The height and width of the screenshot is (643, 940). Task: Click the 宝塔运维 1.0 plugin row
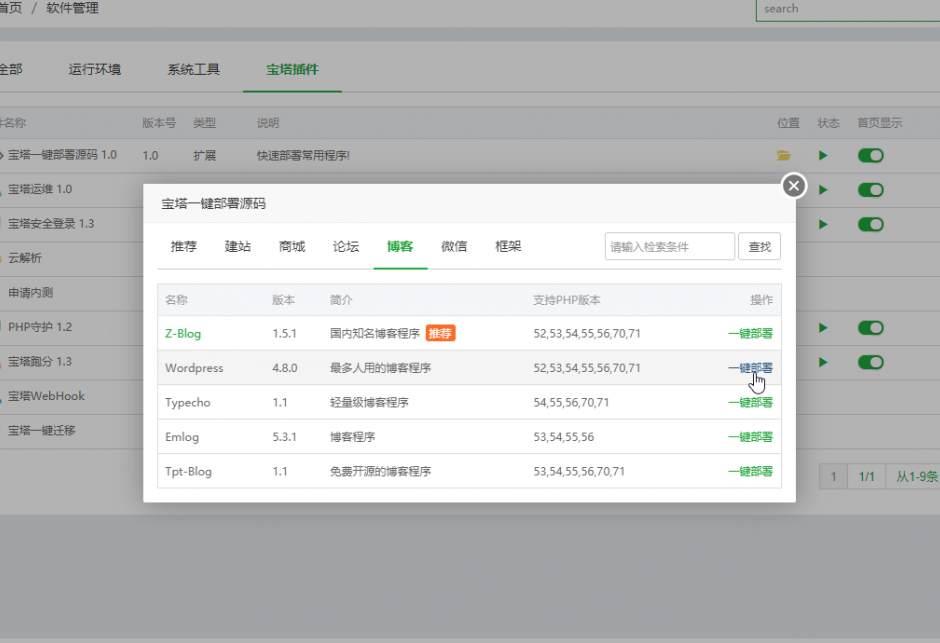coord(40,189)
